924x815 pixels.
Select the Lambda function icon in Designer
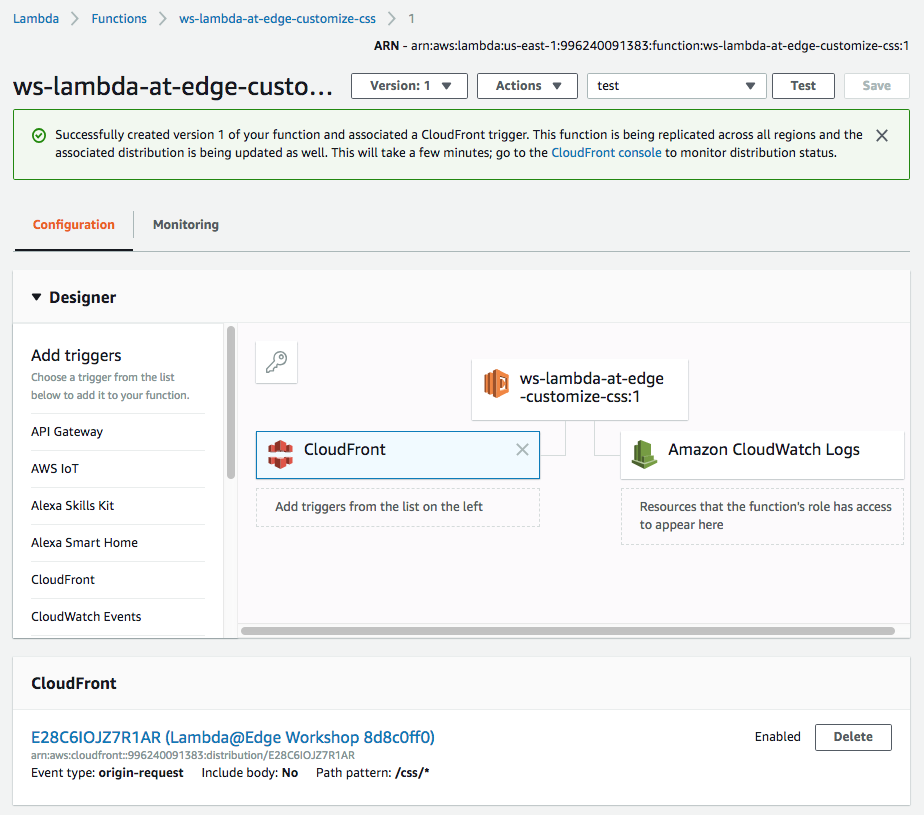point(496,383)
